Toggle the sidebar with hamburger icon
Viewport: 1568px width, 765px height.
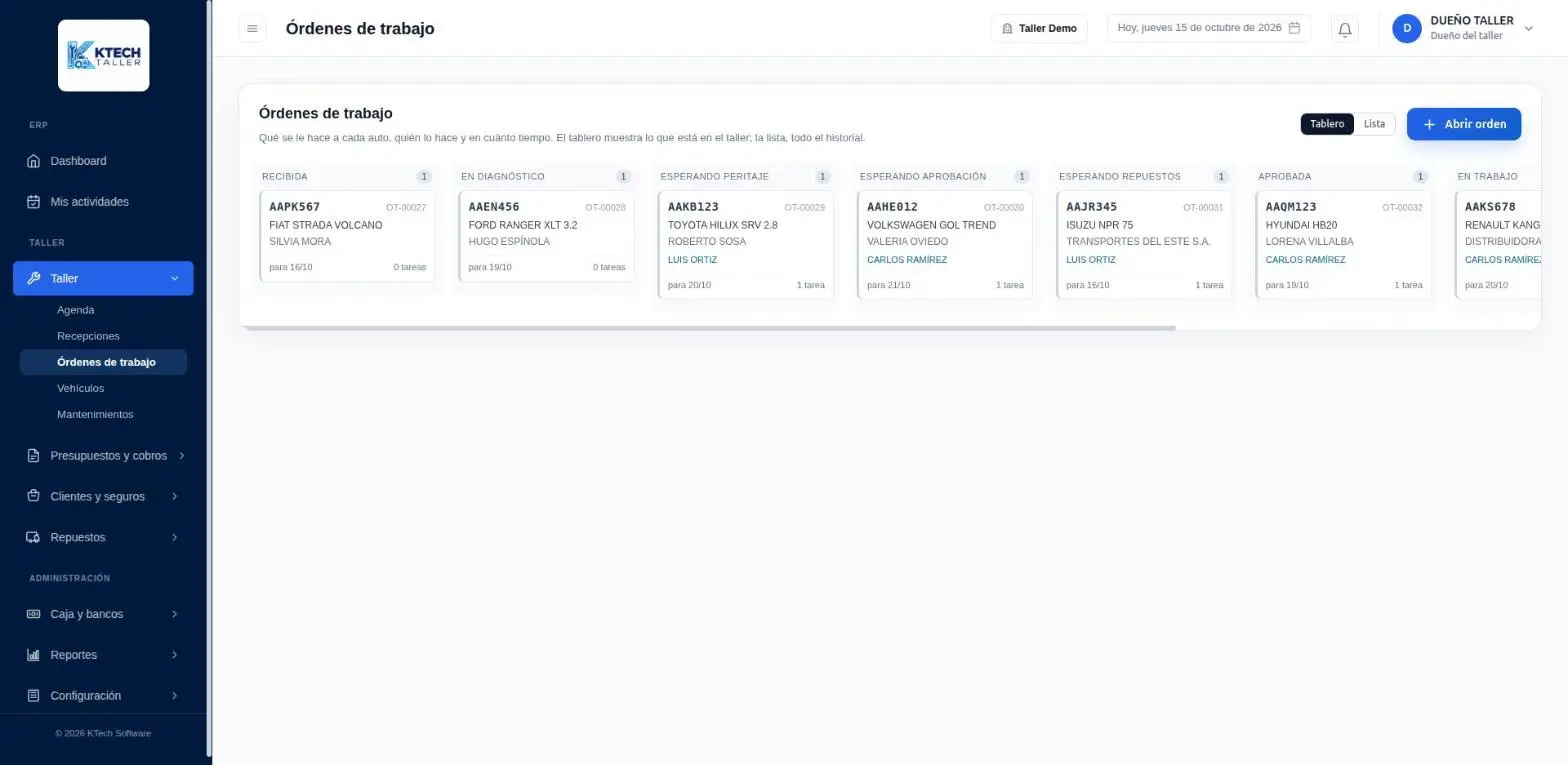(252, 29)
